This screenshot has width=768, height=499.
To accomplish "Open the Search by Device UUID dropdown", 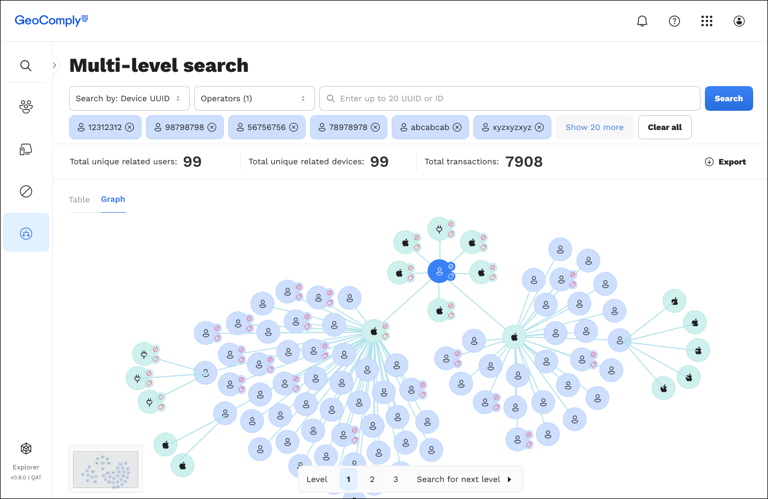I will click(129, 98).
